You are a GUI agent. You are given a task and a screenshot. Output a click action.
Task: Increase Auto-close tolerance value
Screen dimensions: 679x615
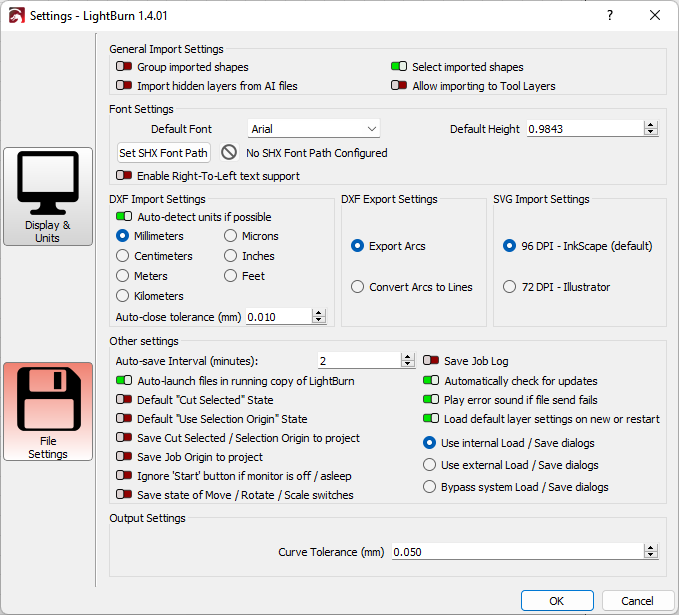[x=319, y=313]
